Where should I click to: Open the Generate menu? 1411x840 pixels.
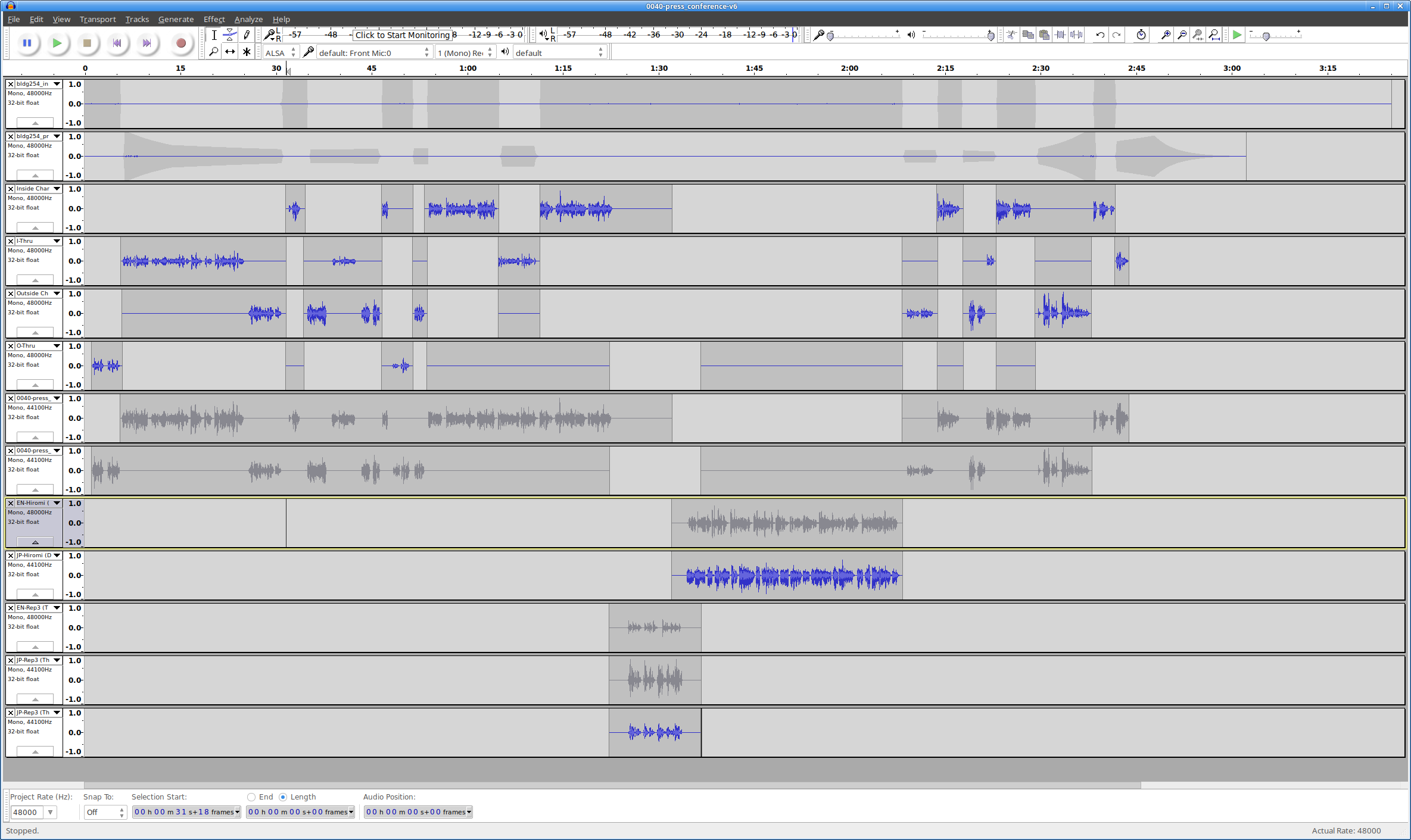tap(176, 19)
